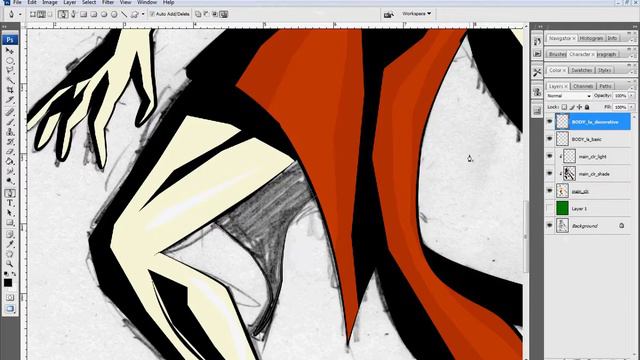Select the Elliptical Marquee tool

tap(10, 61)
